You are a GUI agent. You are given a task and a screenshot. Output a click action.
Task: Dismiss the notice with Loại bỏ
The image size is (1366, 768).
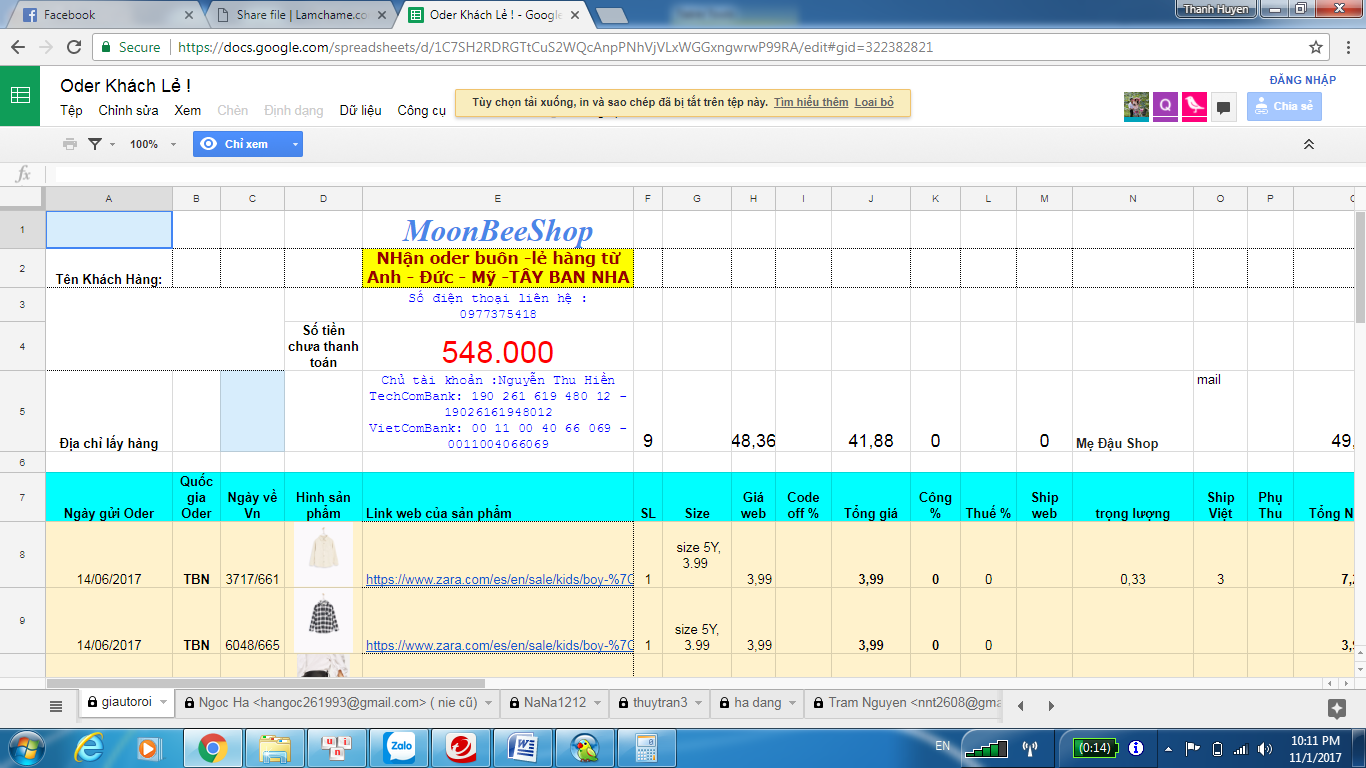tap(874, 102)
